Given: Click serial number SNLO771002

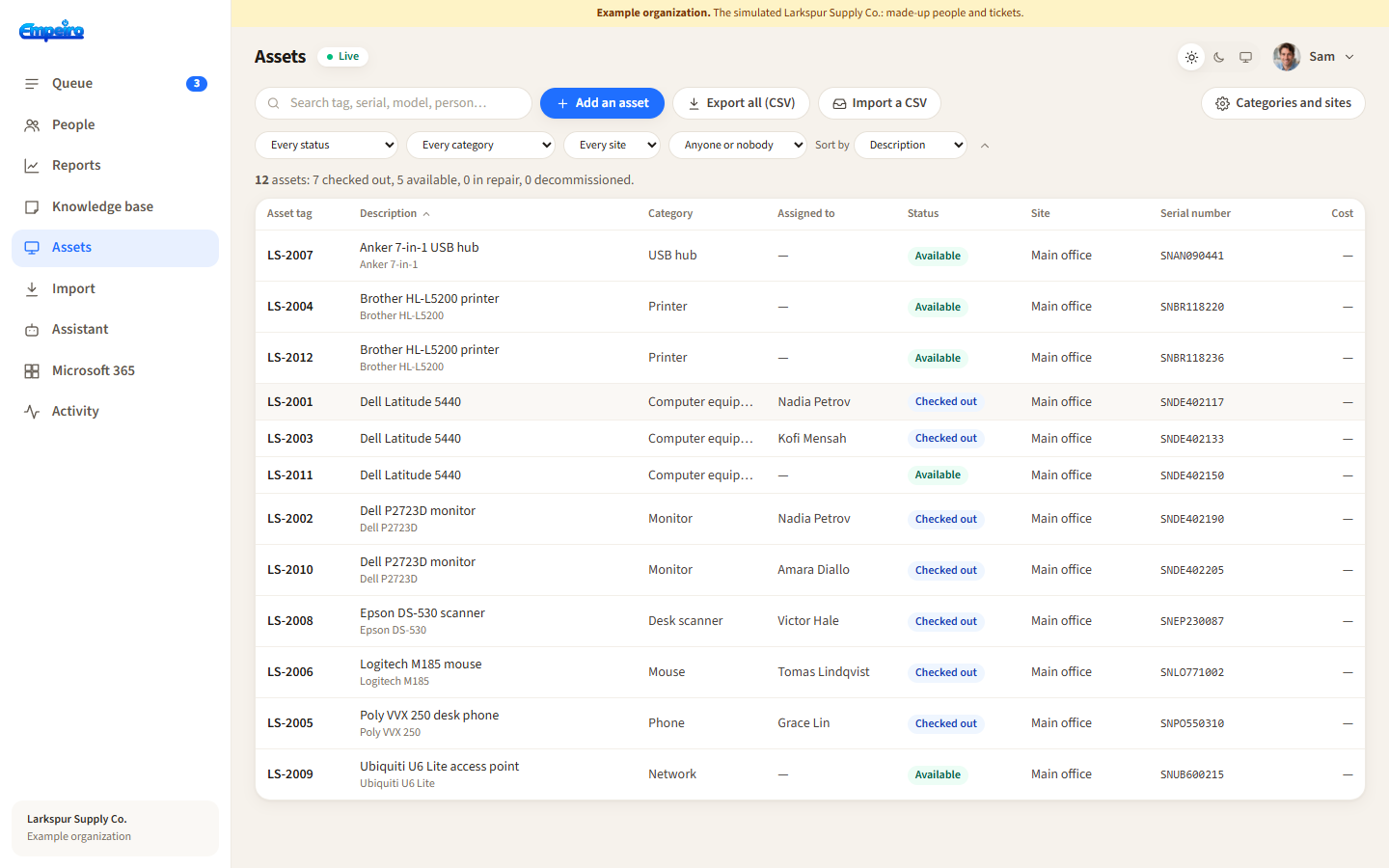Looking at the screenshot, I should (x=1192, y=673).
